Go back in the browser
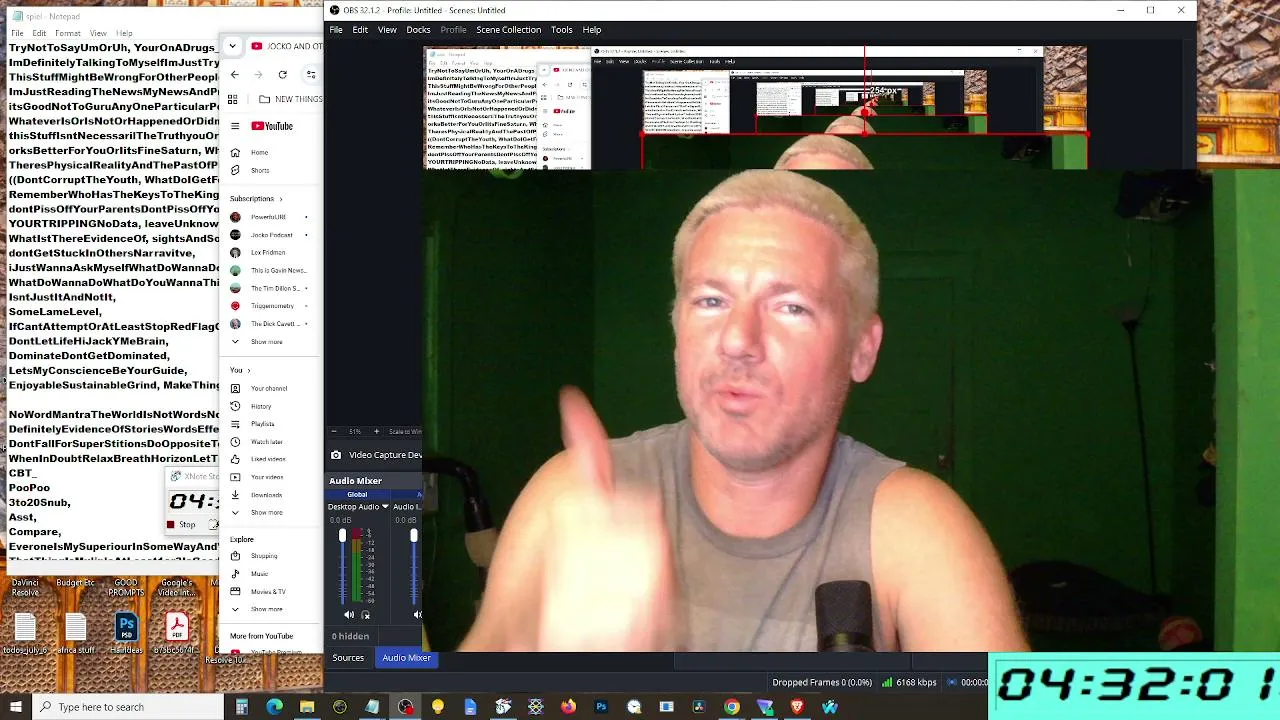This screenshot has width=1280, height=720. 235,75
